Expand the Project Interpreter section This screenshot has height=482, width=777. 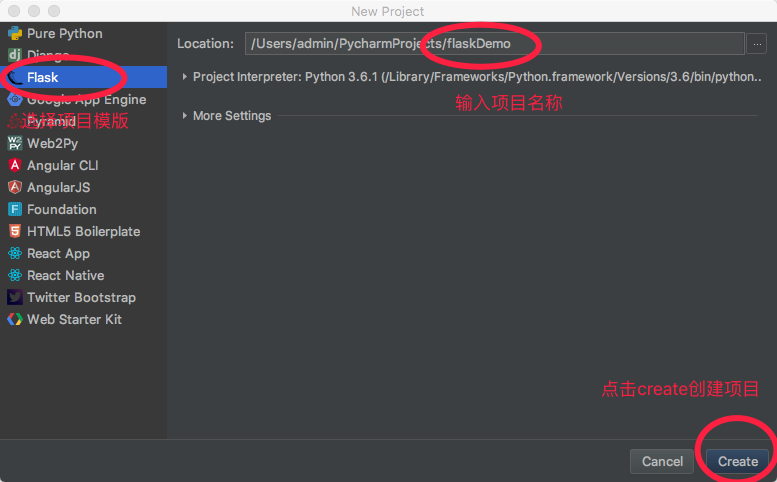tap(184, 77)
